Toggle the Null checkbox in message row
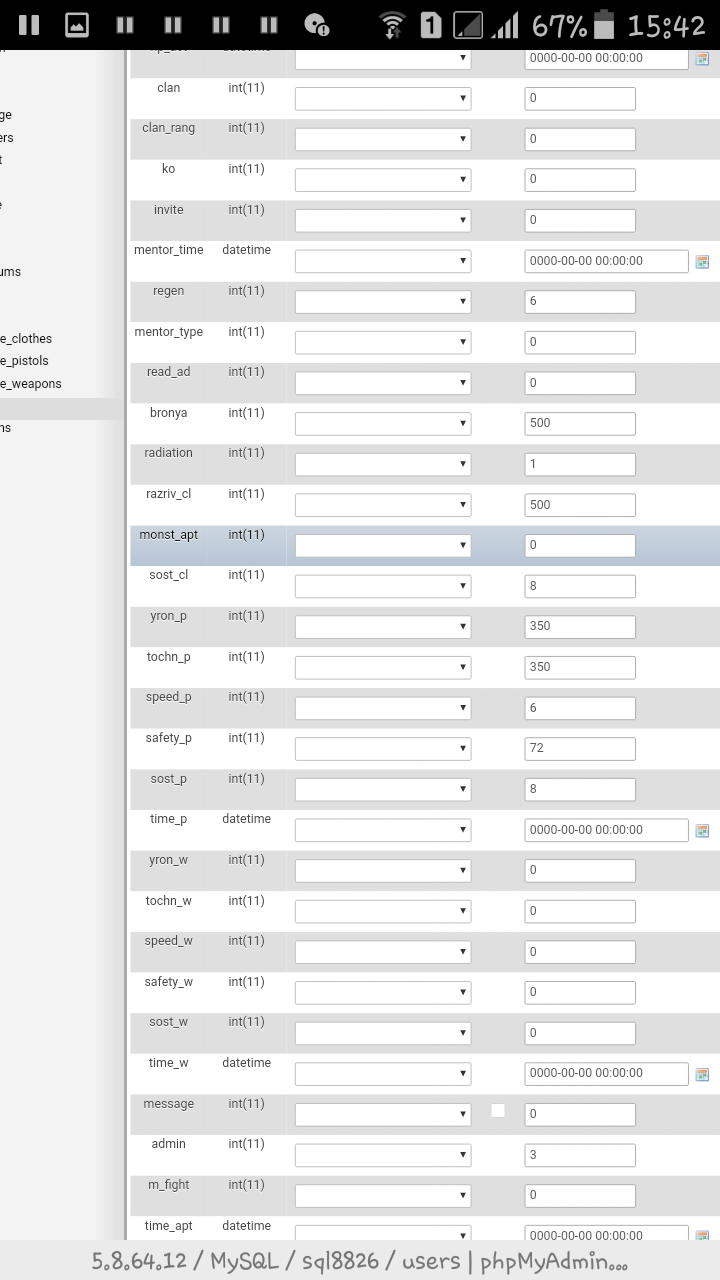 [x=498, y=1110]
